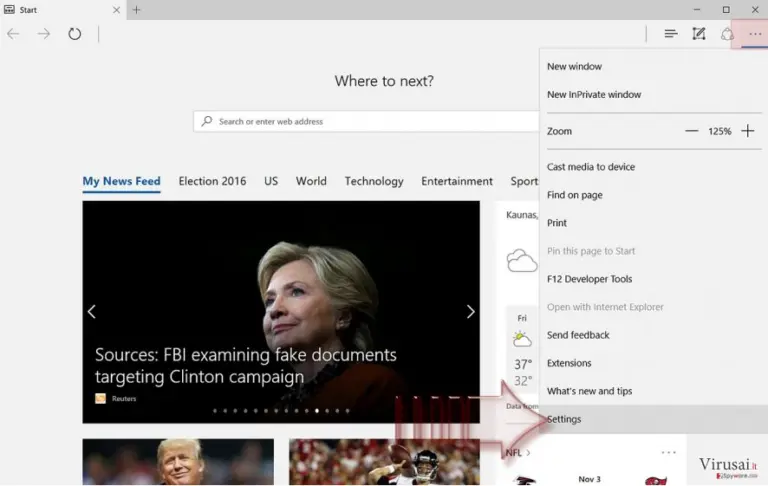Open the World news tab
768x486 pixels.
pos(311,181)
